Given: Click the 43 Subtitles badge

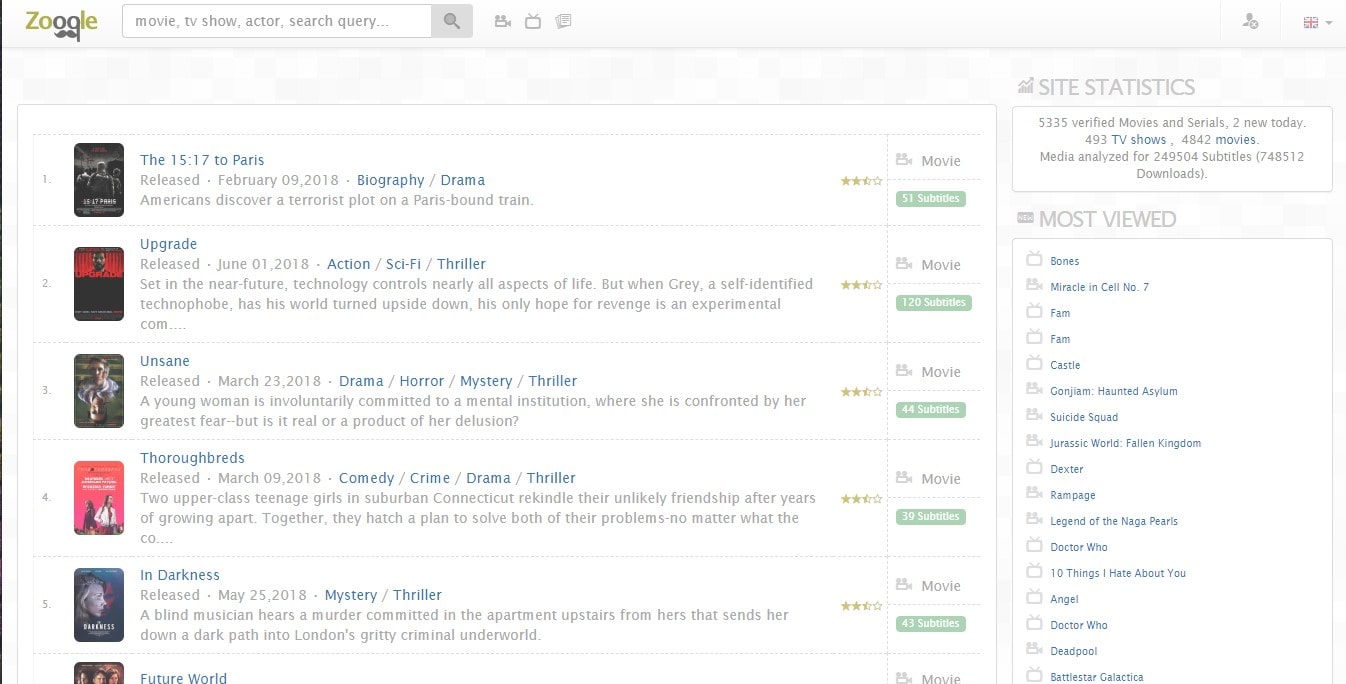Looking at the screenshot, I should tap(931, 623).
